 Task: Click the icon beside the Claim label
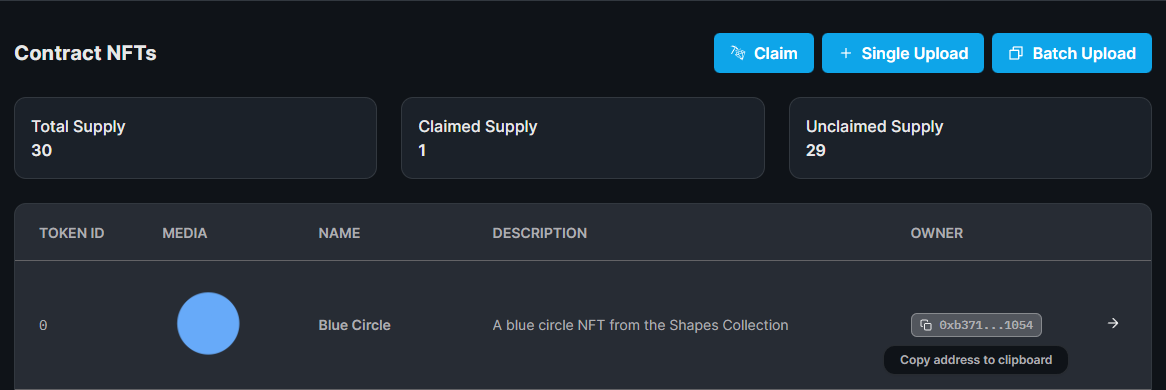click(738, 54)
